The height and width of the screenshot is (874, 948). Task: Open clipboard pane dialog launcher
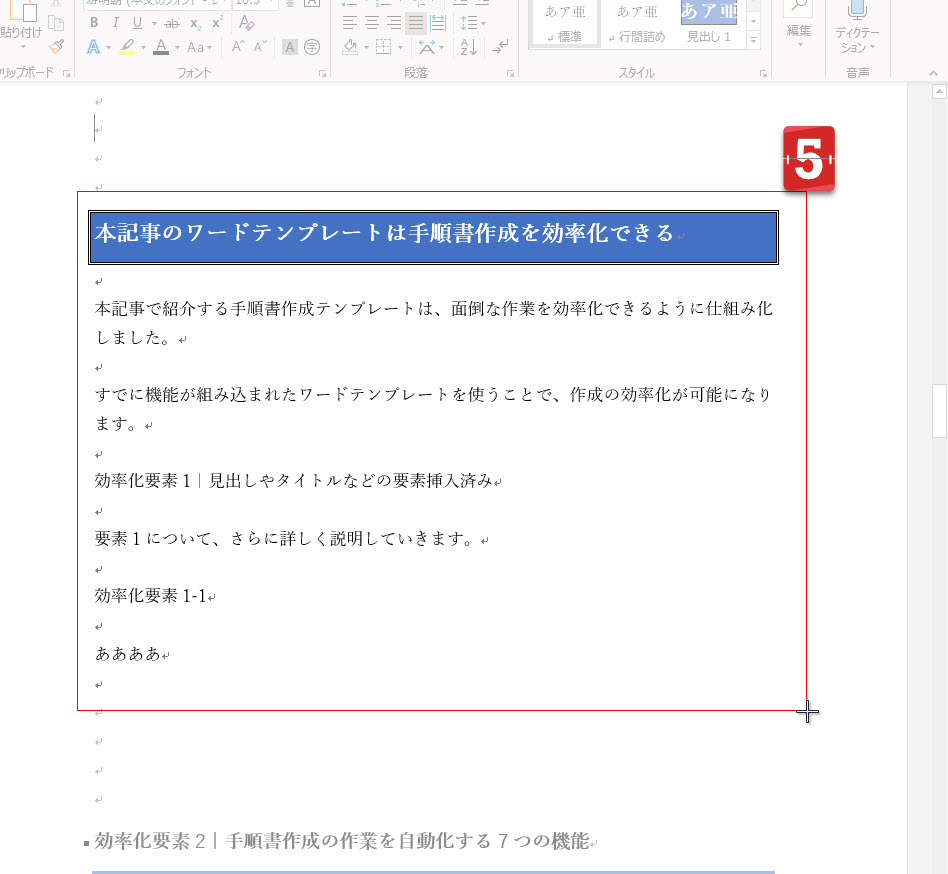(67, 73)
